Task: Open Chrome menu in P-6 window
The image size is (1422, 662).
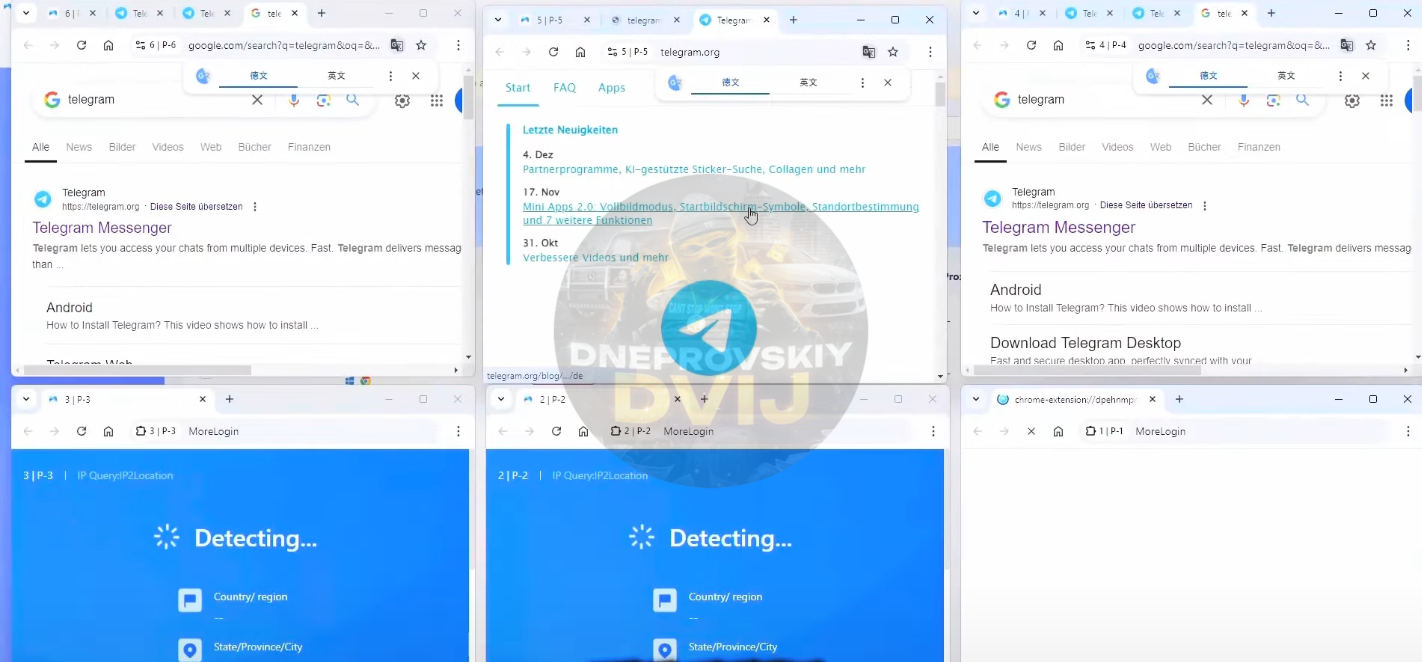Action: tap(458, 45)
